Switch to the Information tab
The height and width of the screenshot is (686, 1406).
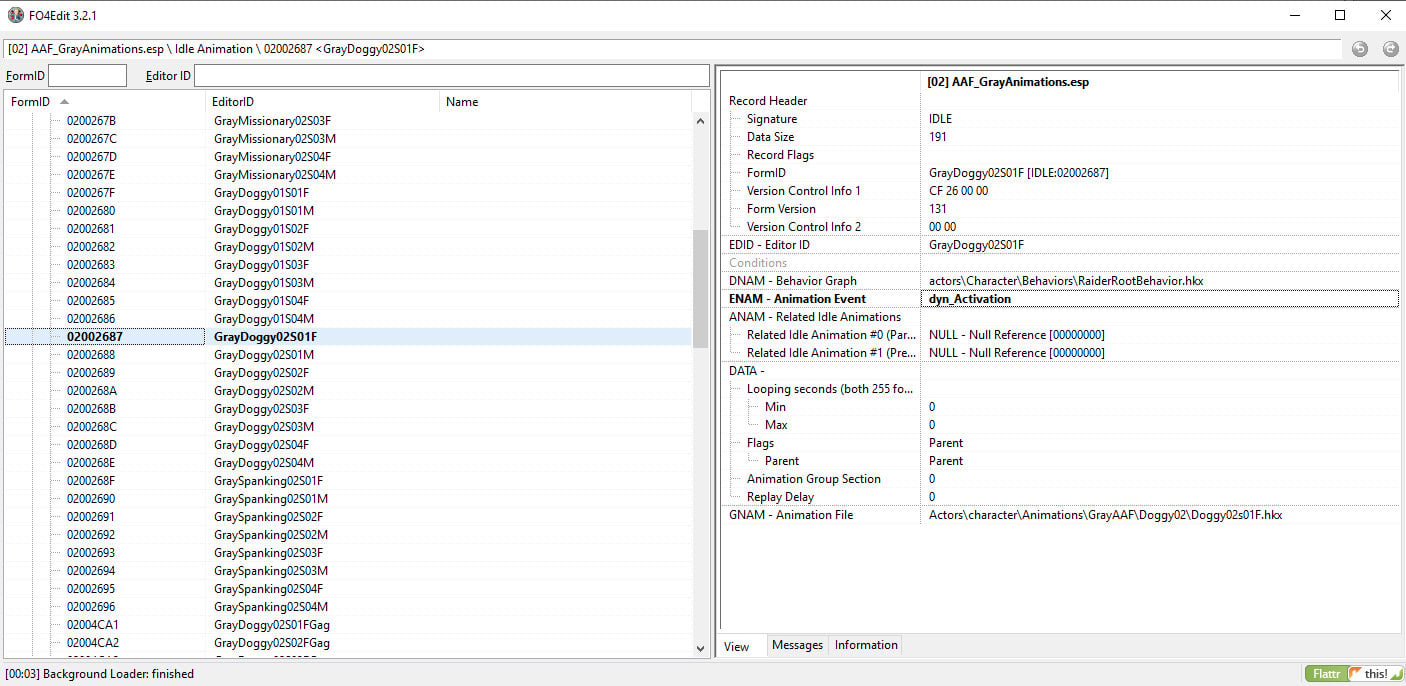point(866,645)
